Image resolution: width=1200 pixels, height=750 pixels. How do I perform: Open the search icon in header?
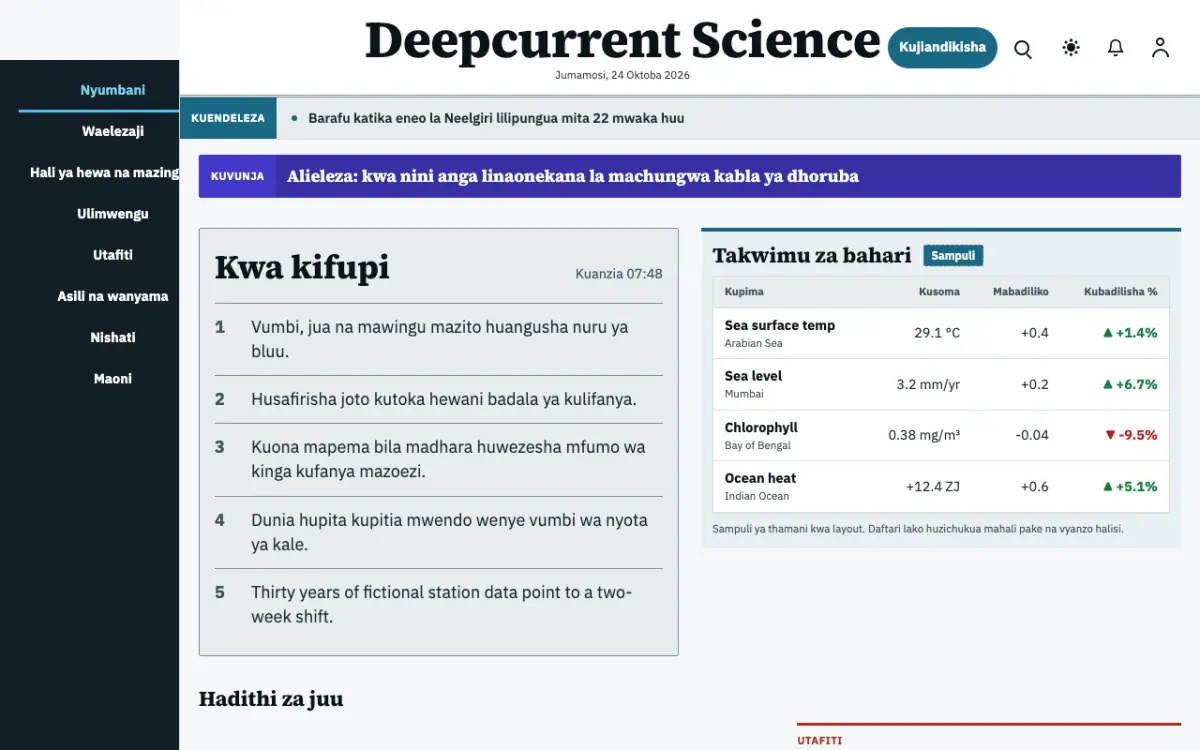tap(1023, 48)
